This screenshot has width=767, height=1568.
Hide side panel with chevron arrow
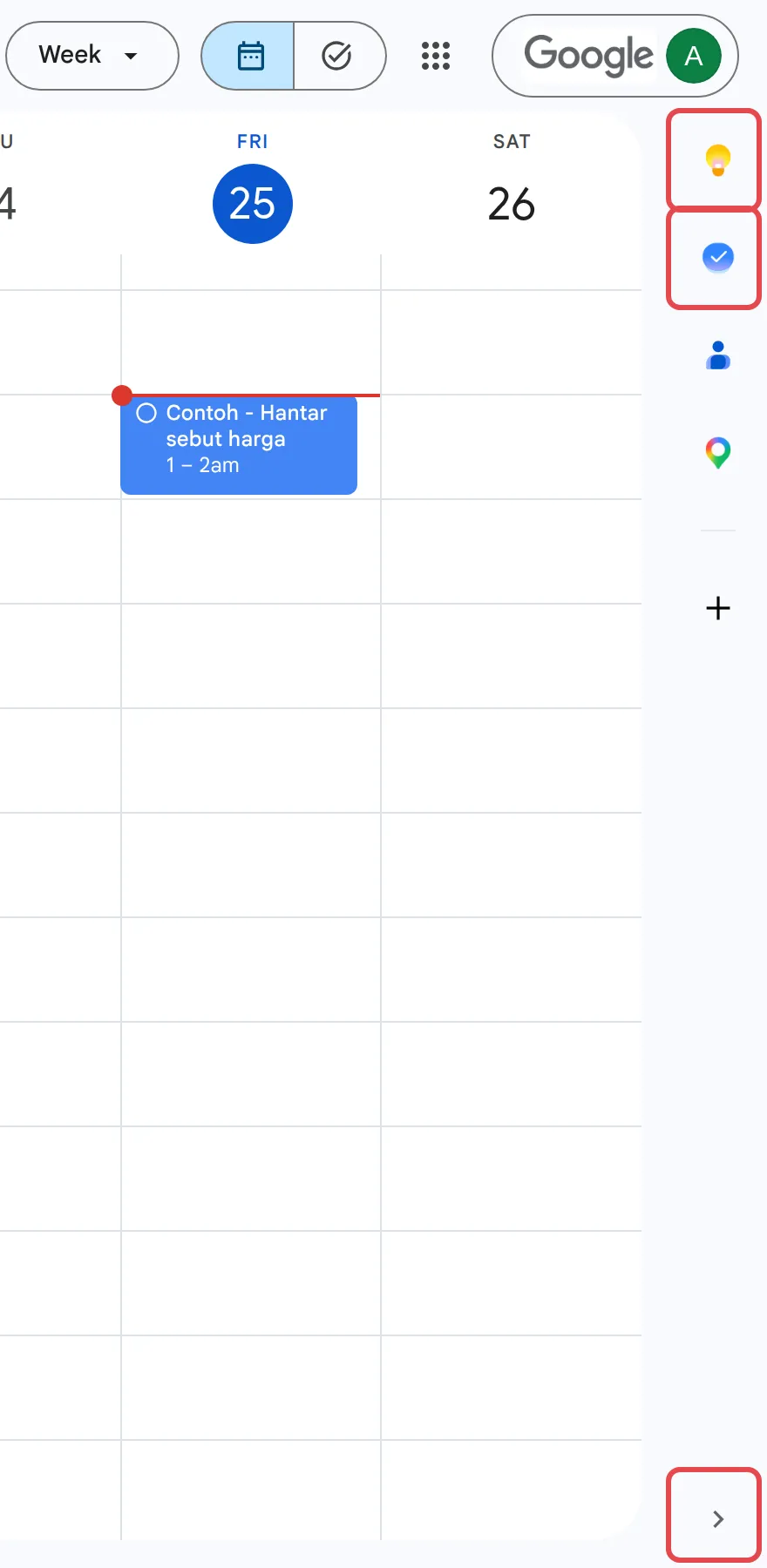pos(717,1519)
